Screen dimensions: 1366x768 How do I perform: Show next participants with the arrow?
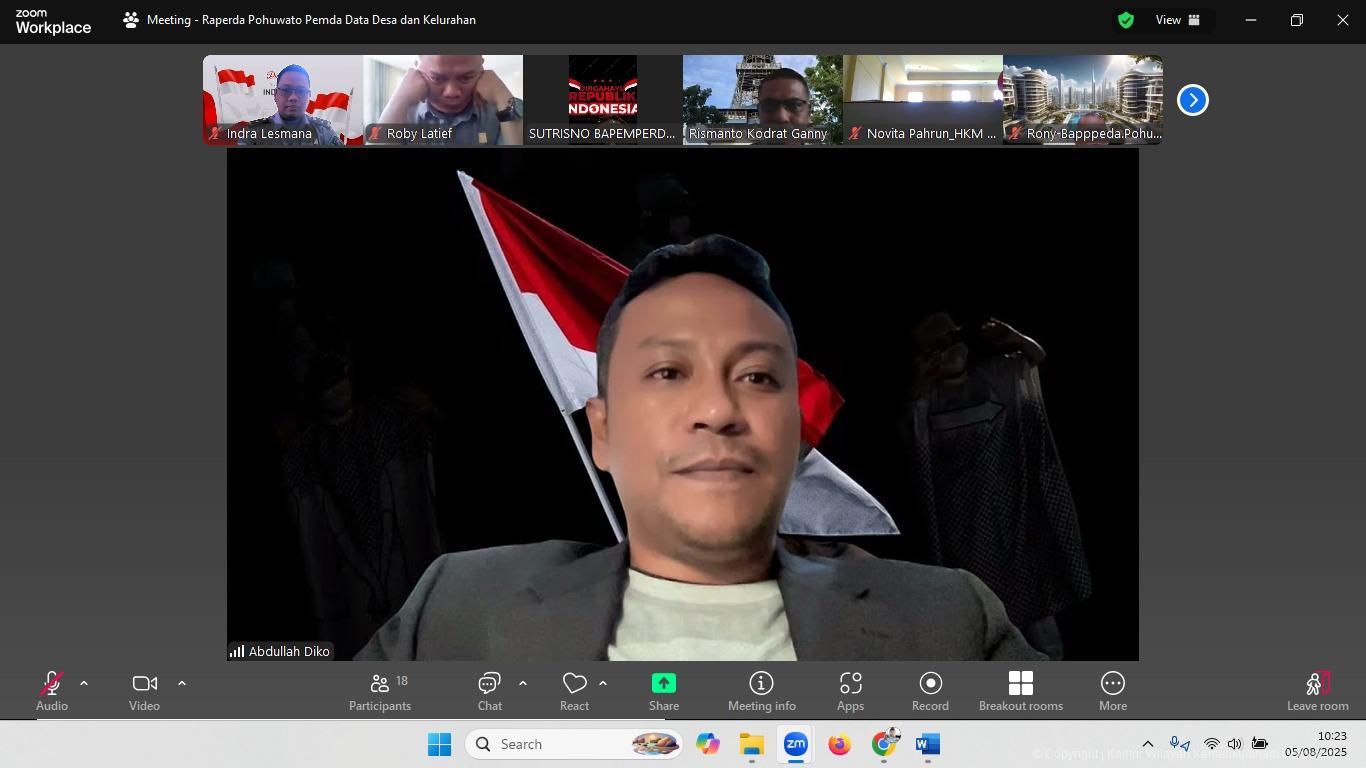pos(1192,100)
